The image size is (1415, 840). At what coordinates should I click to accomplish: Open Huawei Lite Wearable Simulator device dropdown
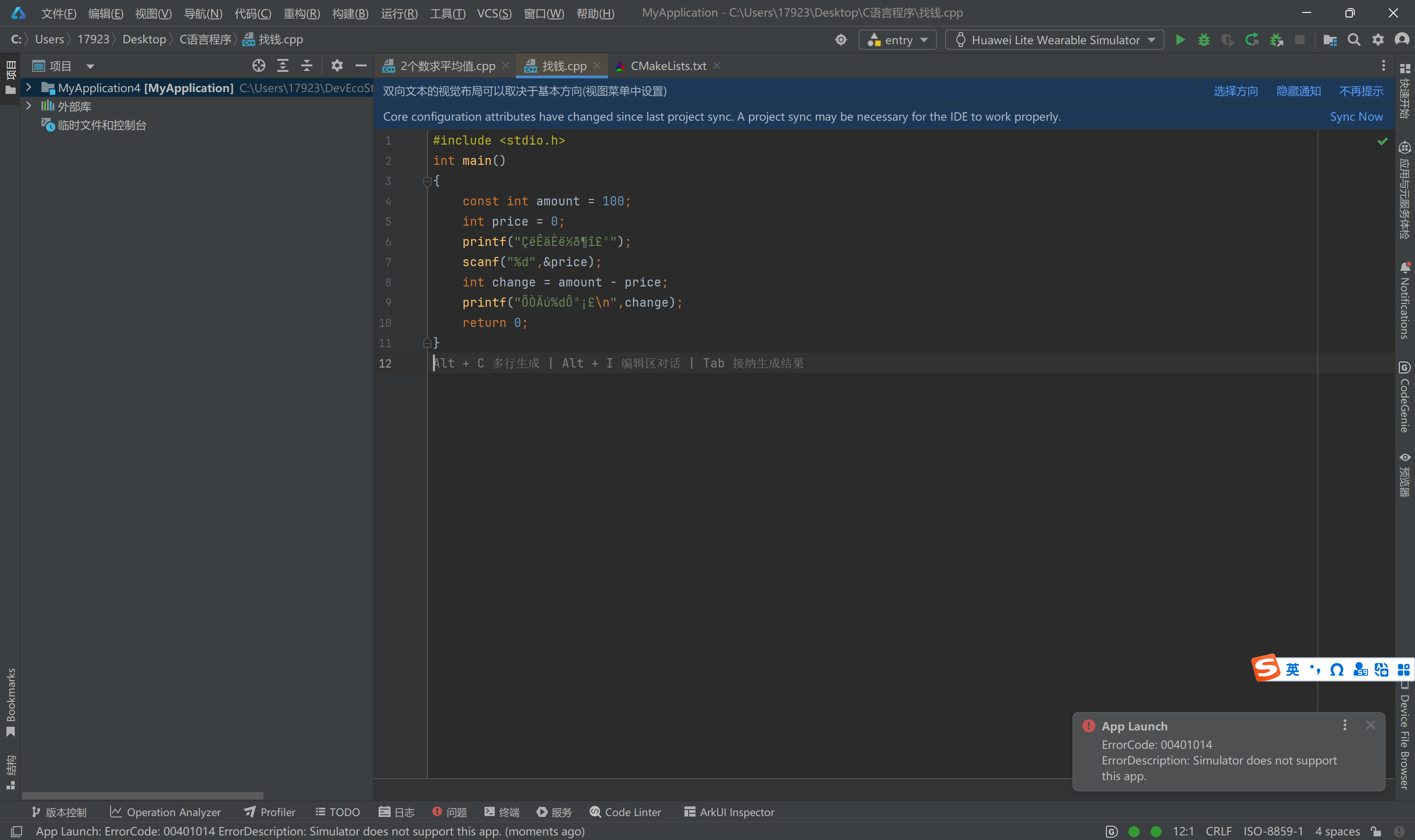pos(1054,40)
